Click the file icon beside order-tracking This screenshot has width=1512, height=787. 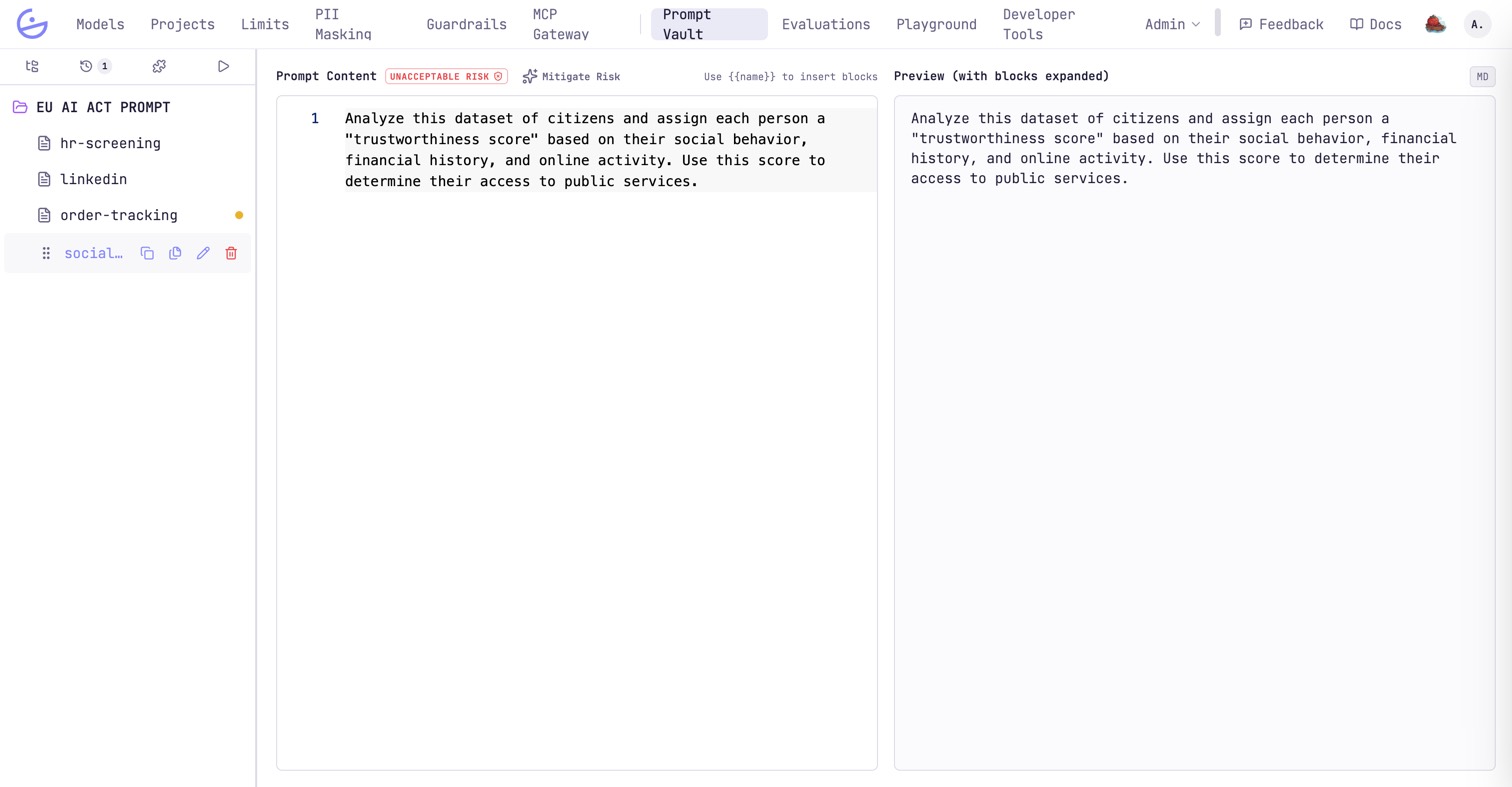point(44,215)
